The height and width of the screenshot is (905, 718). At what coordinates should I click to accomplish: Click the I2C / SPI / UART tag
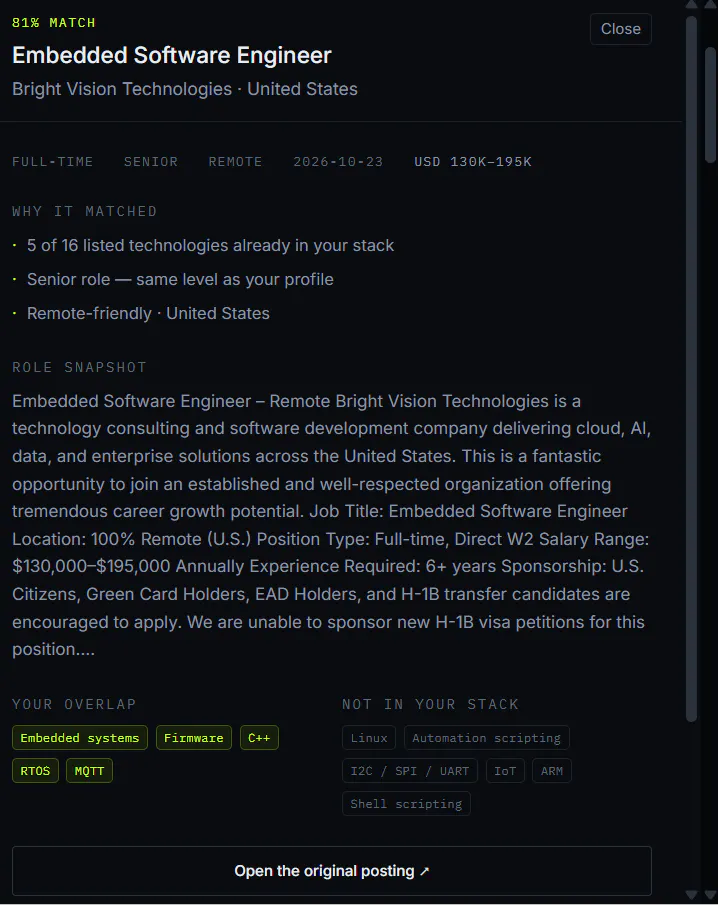[x=410, y=771]
